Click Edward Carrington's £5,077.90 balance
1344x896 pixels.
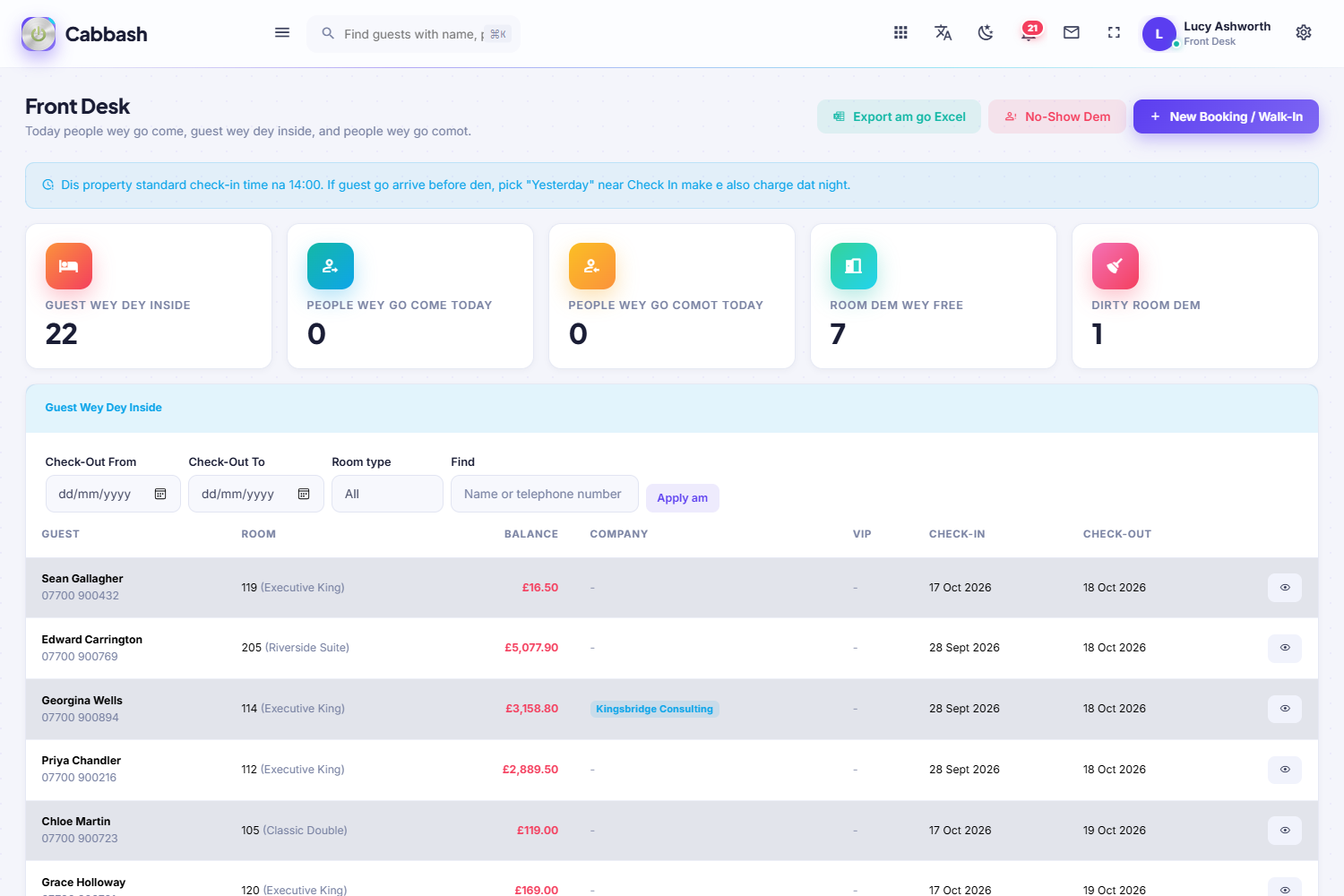pos(531,648)
